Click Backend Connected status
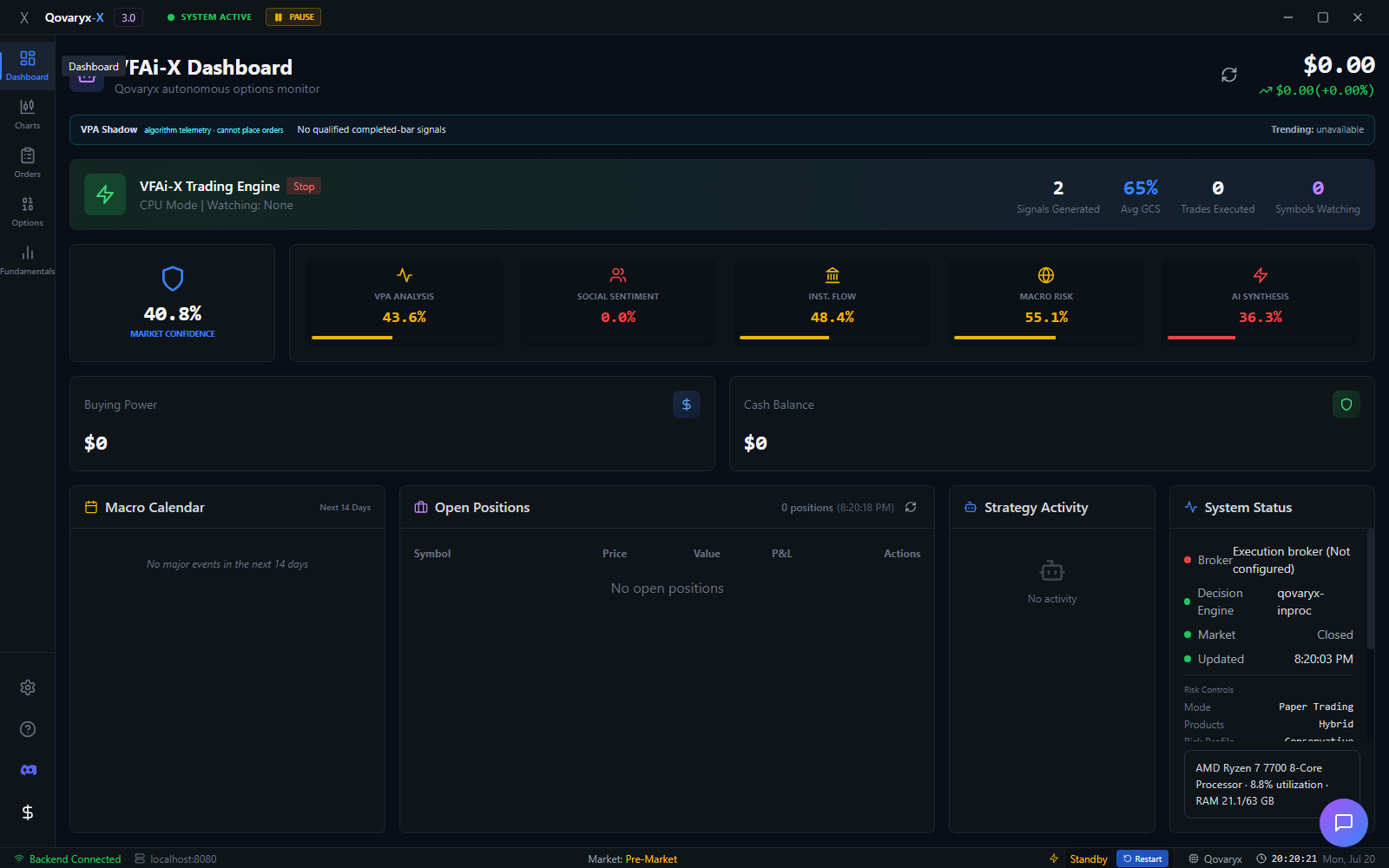The image size is (1389, 868). (x=68, y=859)
